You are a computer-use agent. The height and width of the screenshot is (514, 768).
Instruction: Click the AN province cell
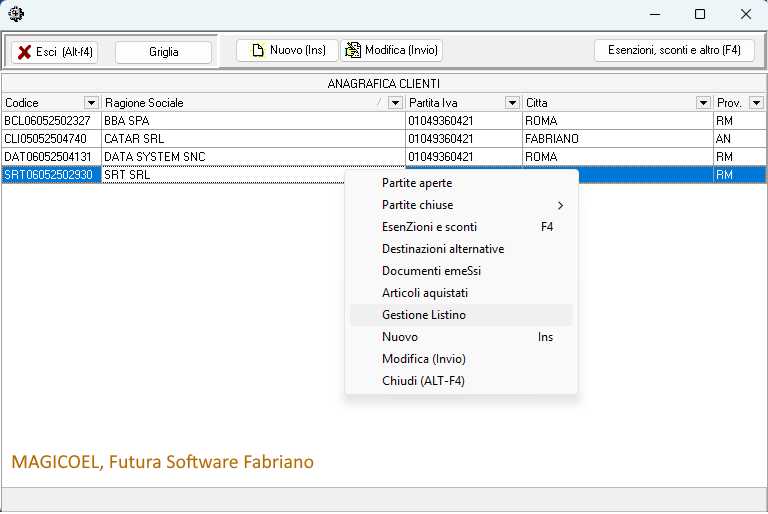click(x=740, y=139)
